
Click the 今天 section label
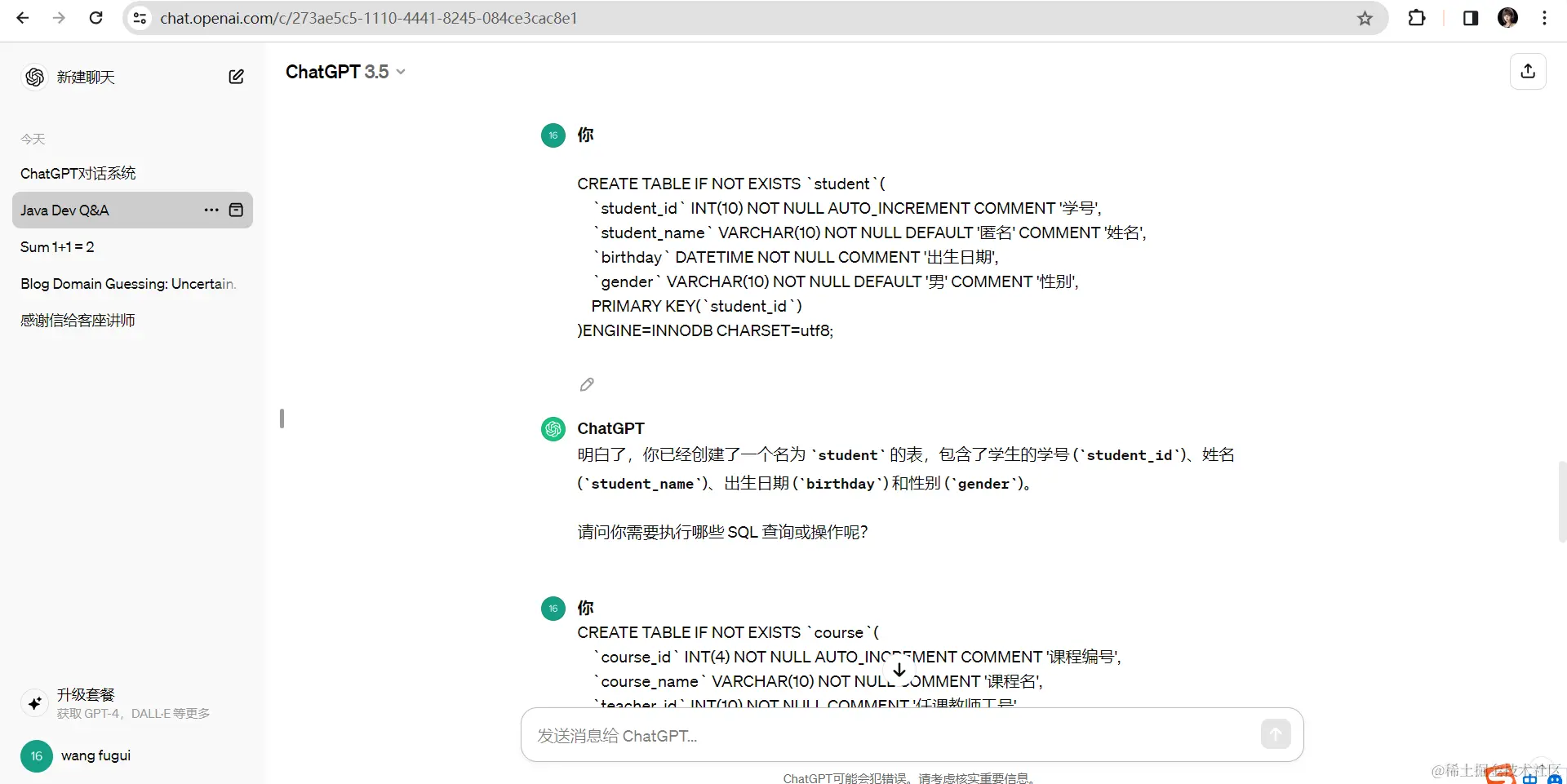(x=33, y=140)
